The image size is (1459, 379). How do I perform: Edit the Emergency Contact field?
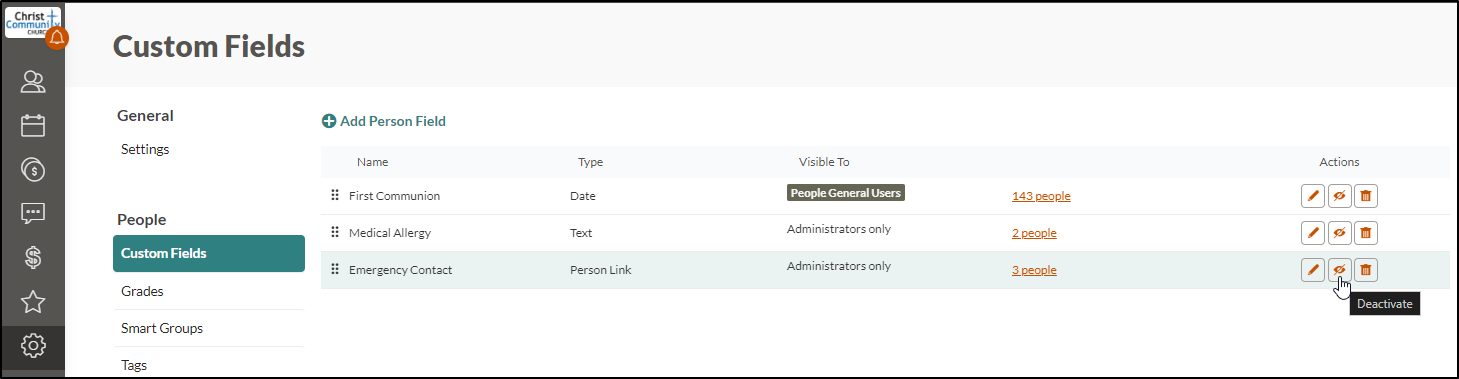pyautogui.click(x=1313, y=270)
